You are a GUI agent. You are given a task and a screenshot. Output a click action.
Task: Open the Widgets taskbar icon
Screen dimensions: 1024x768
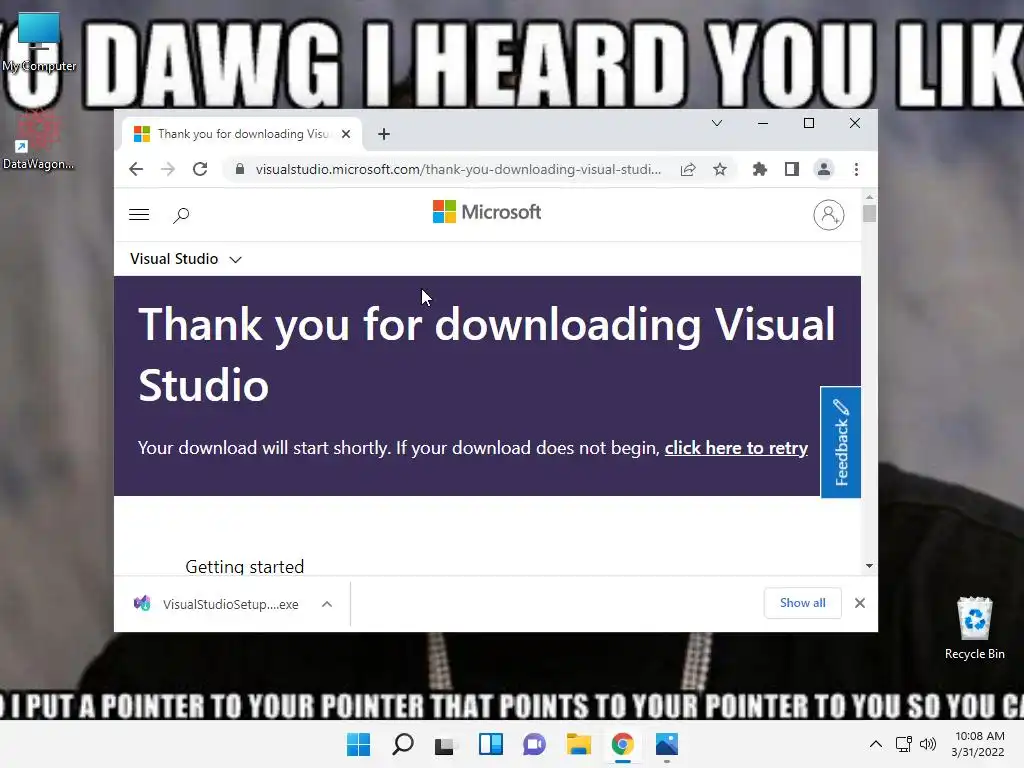(490, 744)
